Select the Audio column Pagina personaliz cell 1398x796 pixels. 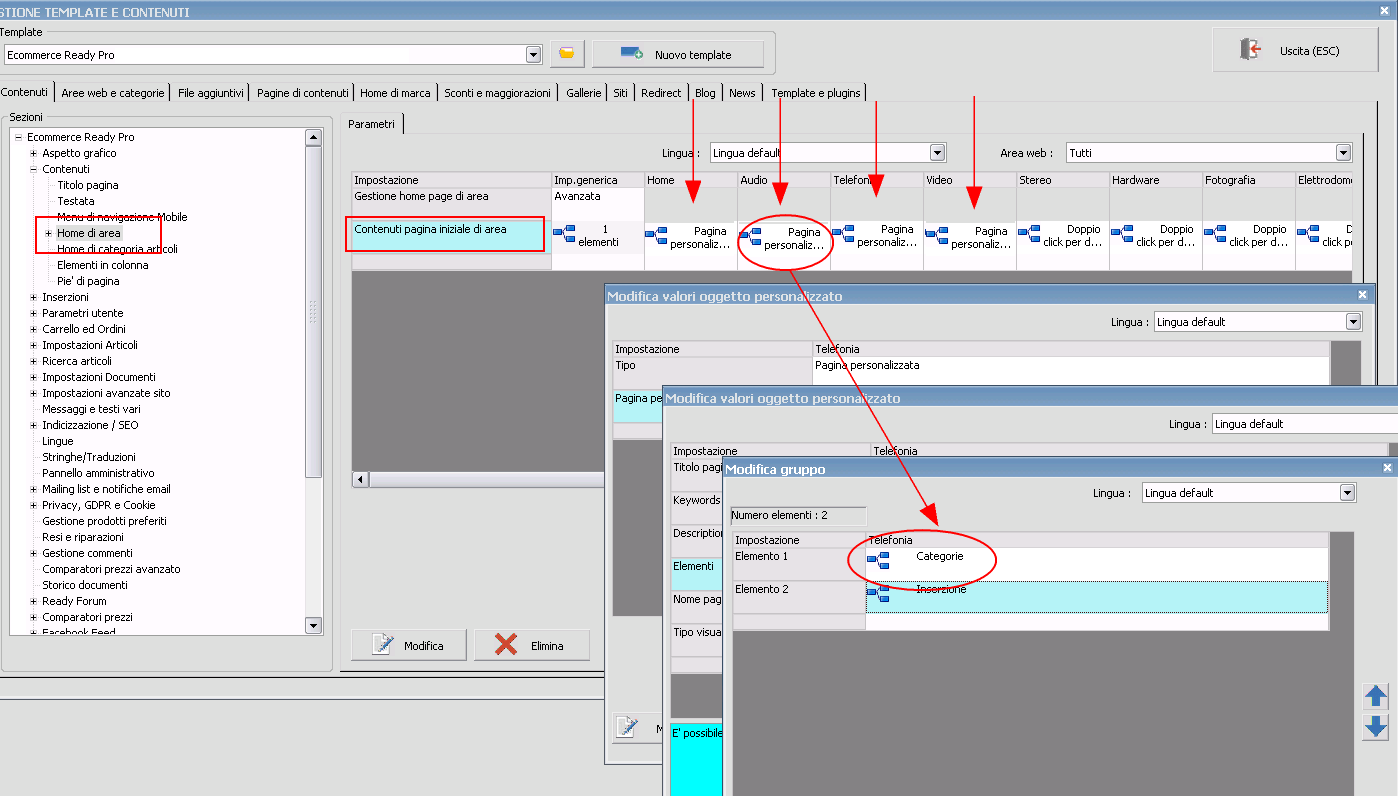tap(784, 238)
